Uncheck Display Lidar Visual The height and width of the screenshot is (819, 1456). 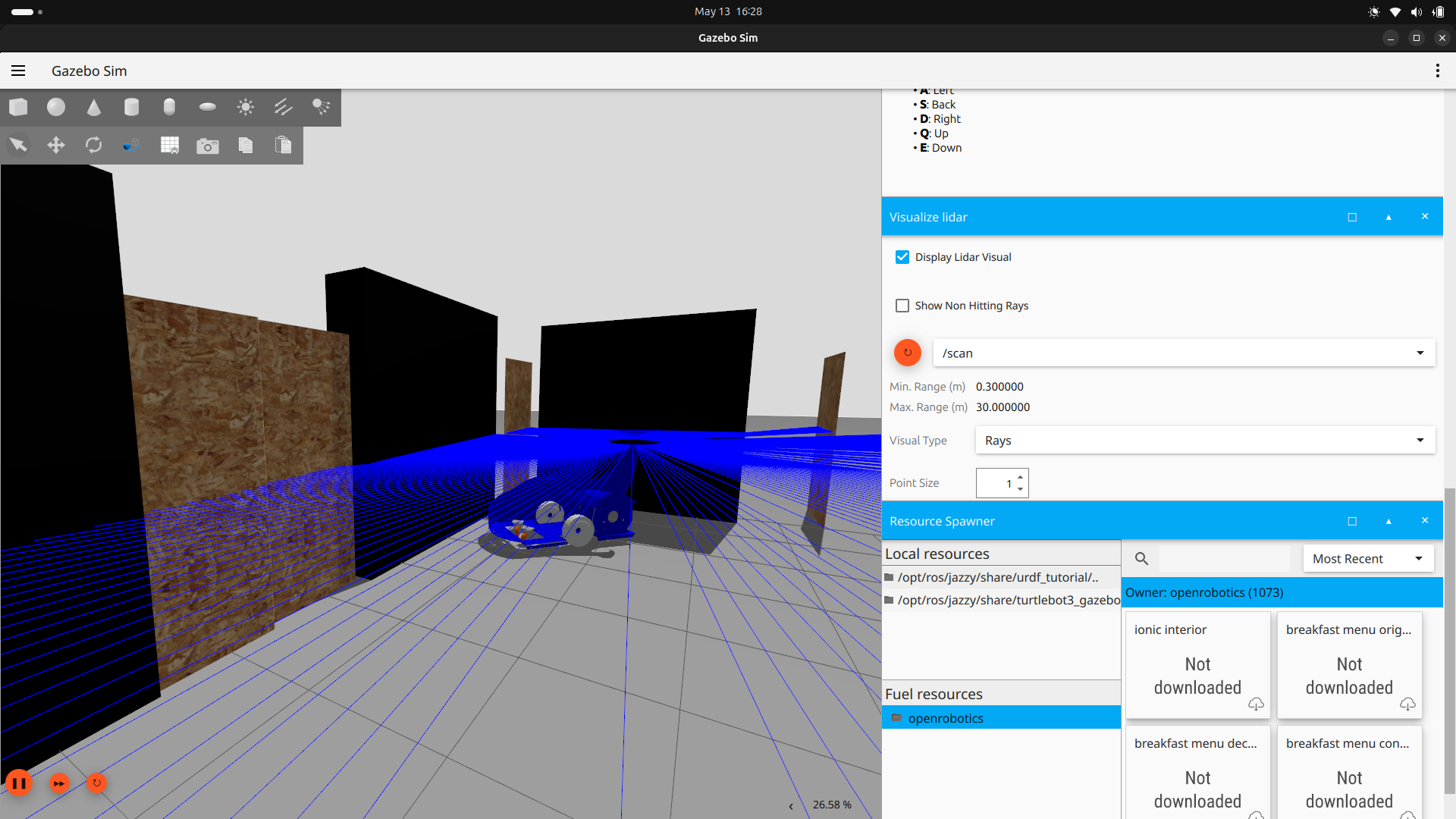click(902, 257)
